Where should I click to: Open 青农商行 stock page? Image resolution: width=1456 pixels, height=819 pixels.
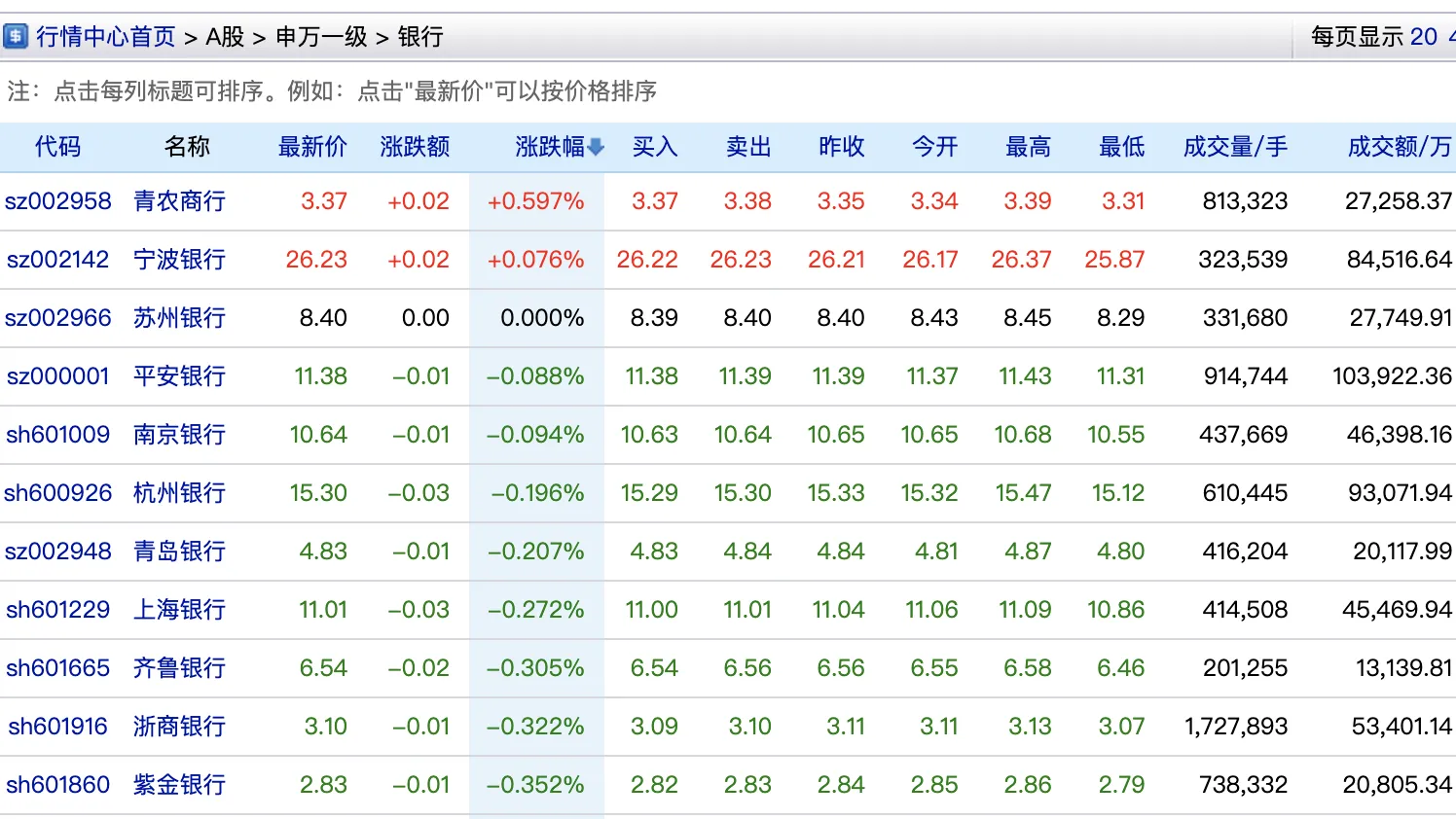click(179, 201)
